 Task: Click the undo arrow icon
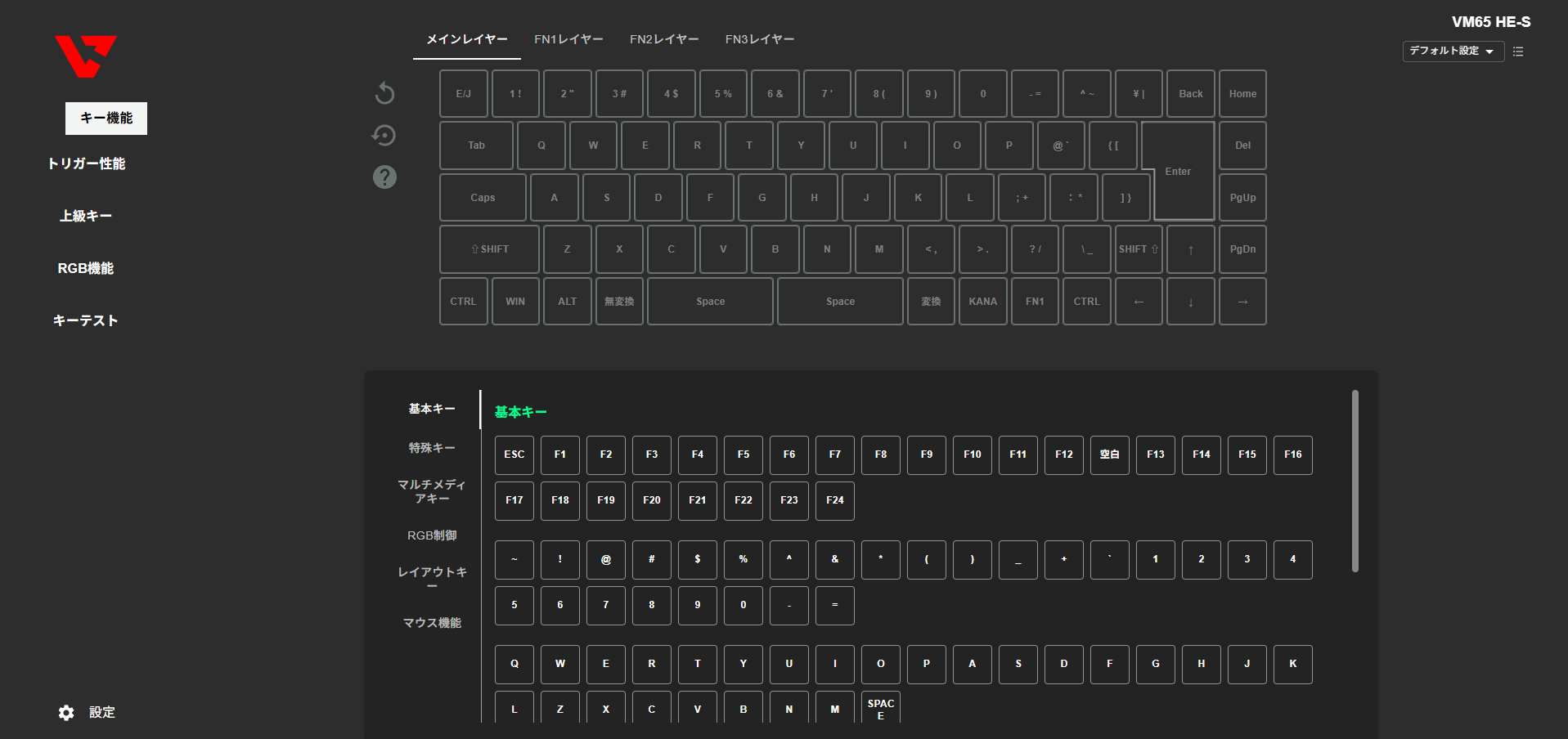384,93
